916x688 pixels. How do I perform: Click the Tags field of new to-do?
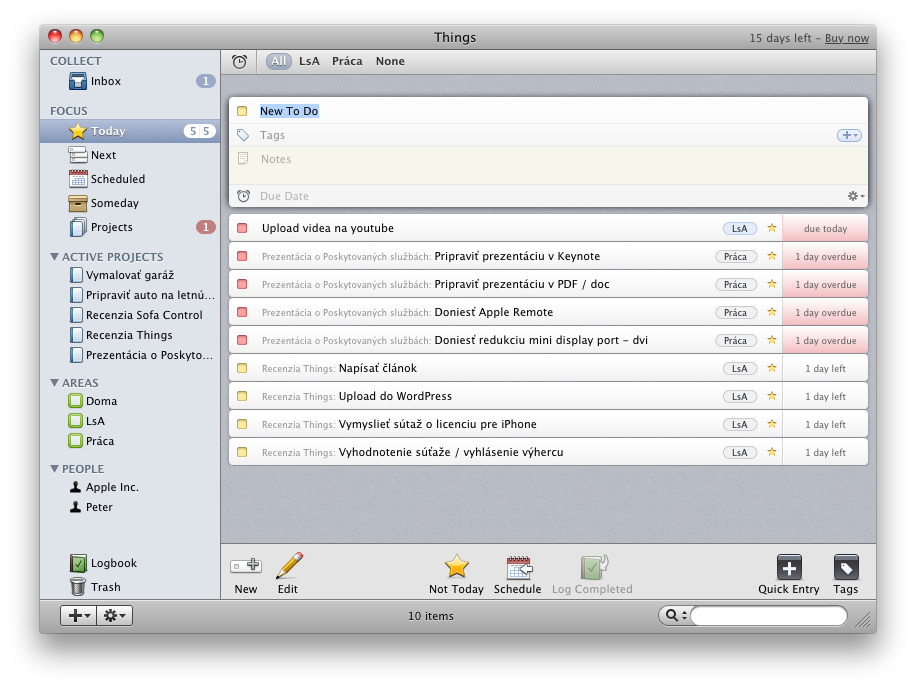click(548, 135)
